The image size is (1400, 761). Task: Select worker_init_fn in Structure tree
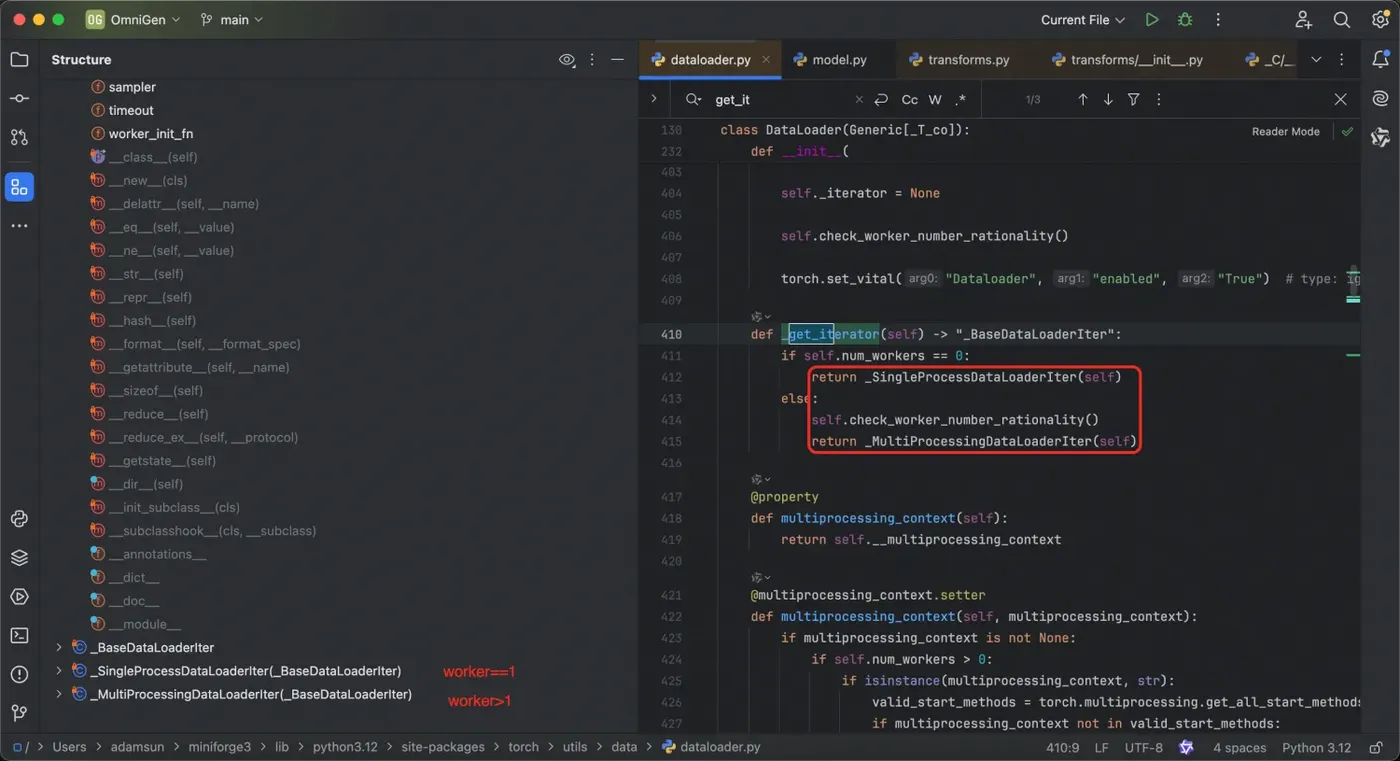coord(151,134)
